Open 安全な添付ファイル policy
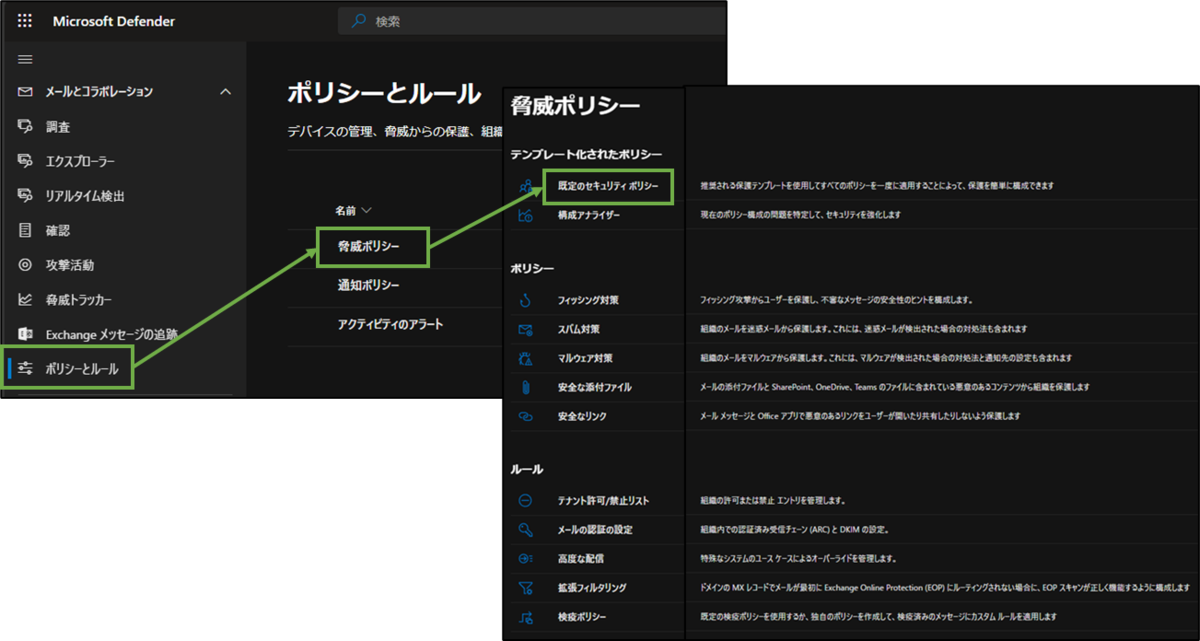This screenshot has width=1200, height=641. [x=595, y=387]
